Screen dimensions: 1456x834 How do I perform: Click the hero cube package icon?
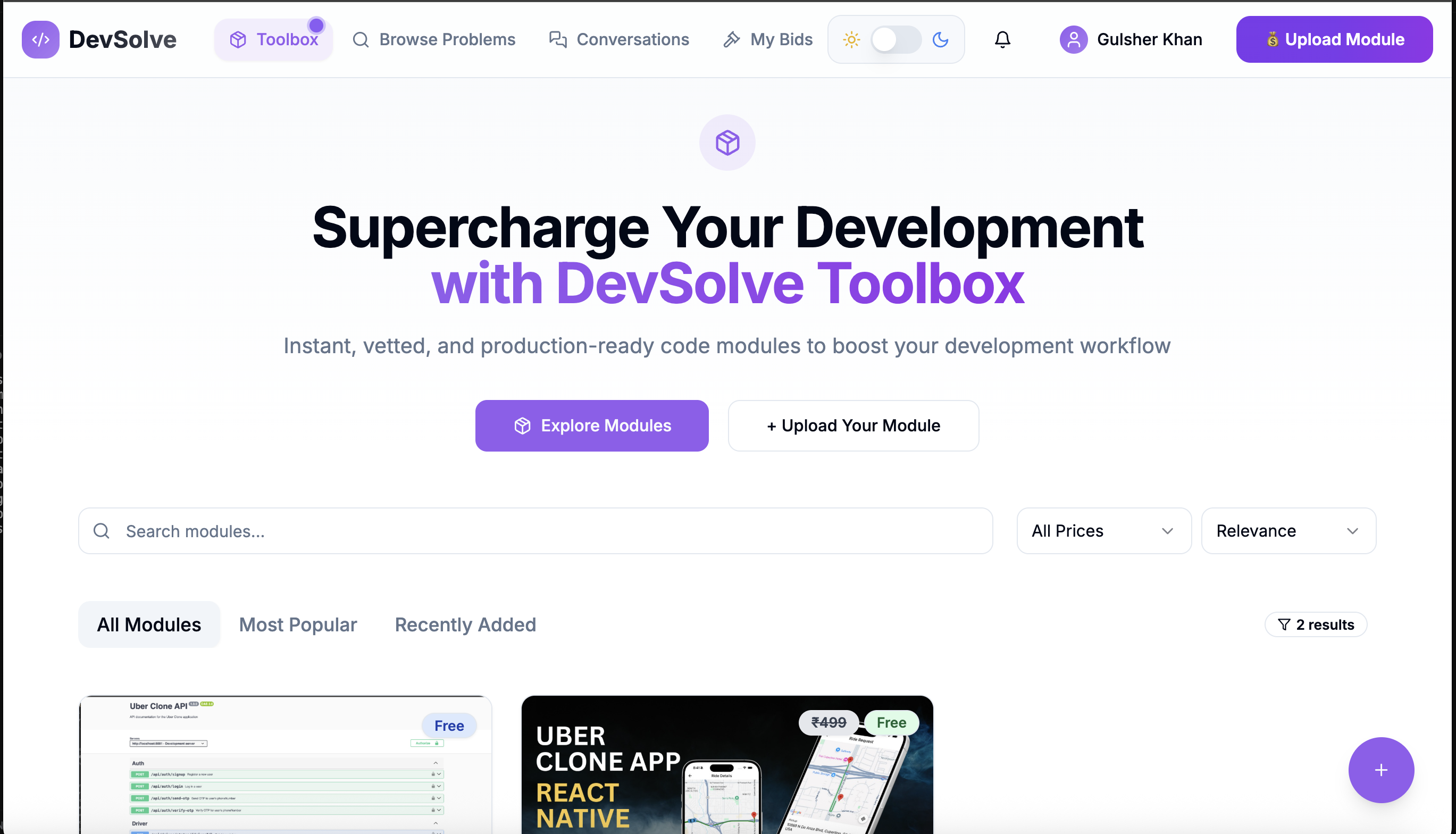[727, 143]
